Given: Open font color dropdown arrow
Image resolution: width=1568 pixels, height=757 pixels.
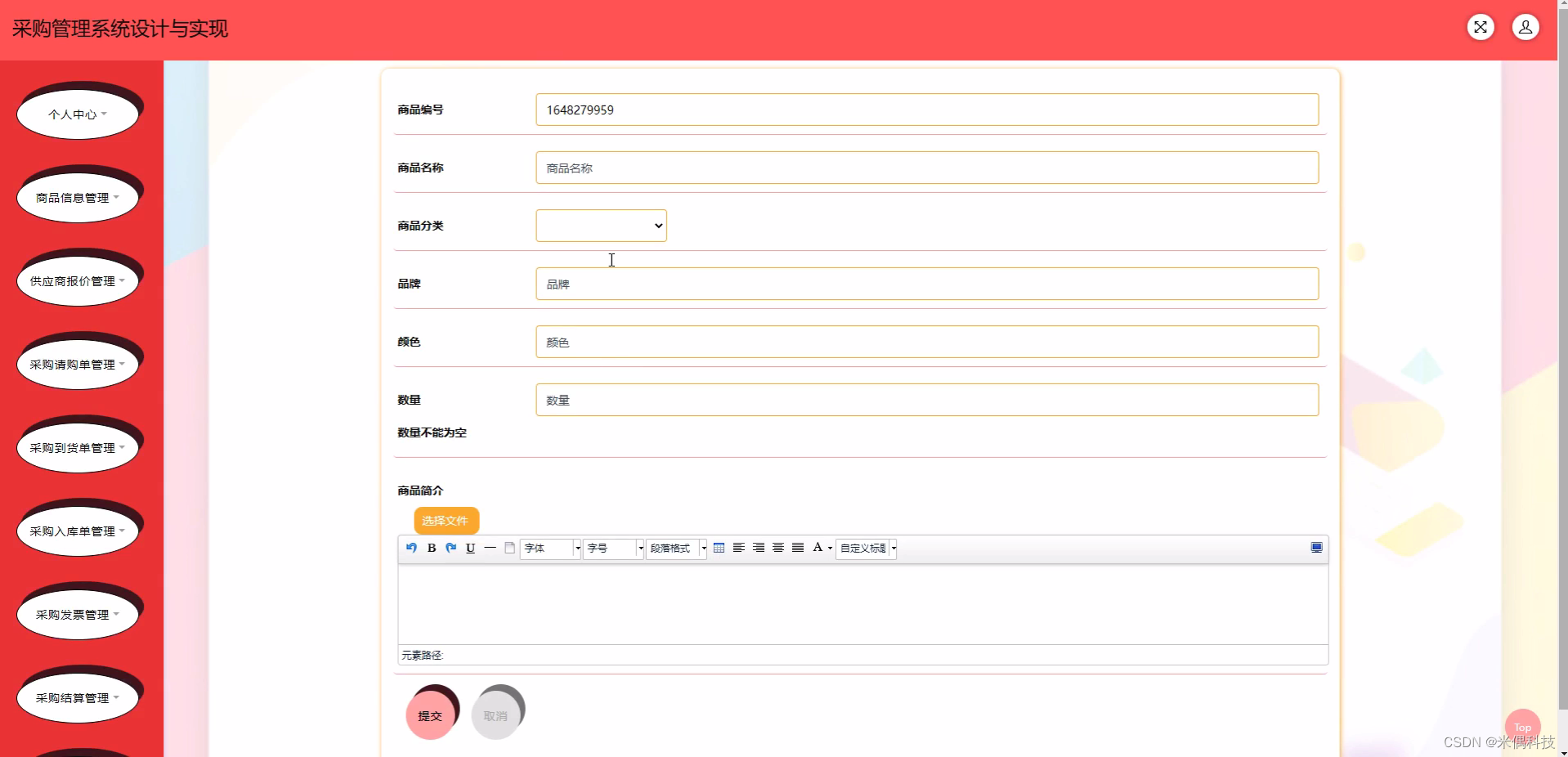Looking at the screenshot, I should click(830, 549).
